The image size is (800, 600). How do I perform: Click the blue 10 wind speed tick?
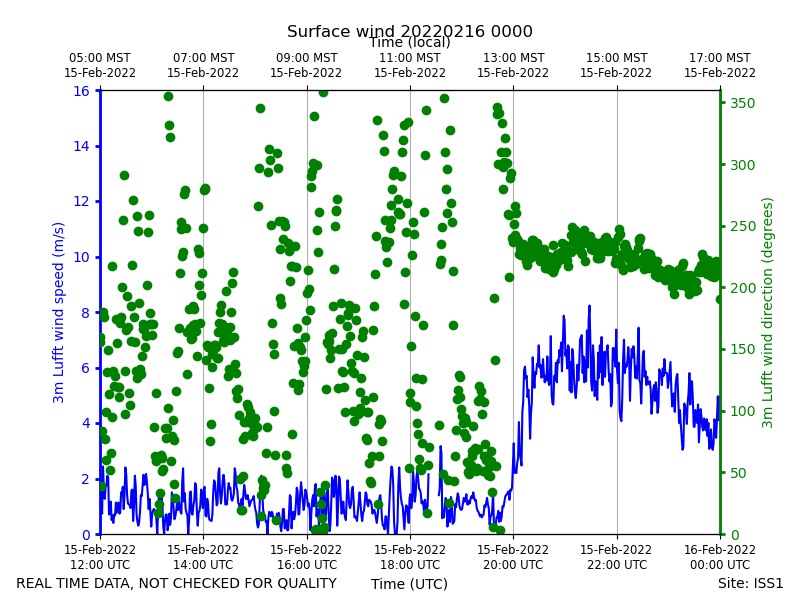pos(81,257)
